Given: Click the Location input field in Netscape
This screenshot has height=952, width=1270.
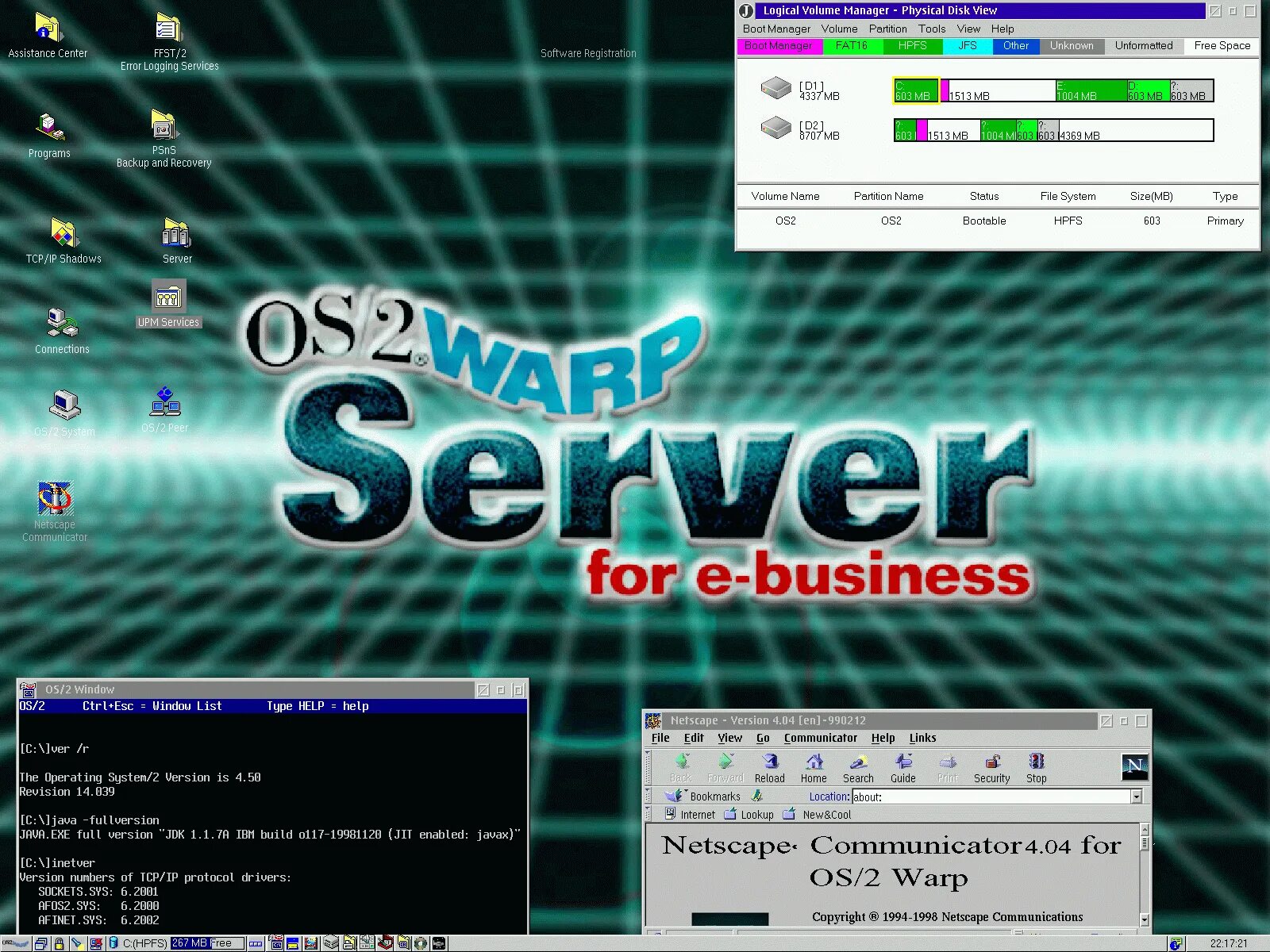Looking at the screenshot, I should tap(991, 797).
